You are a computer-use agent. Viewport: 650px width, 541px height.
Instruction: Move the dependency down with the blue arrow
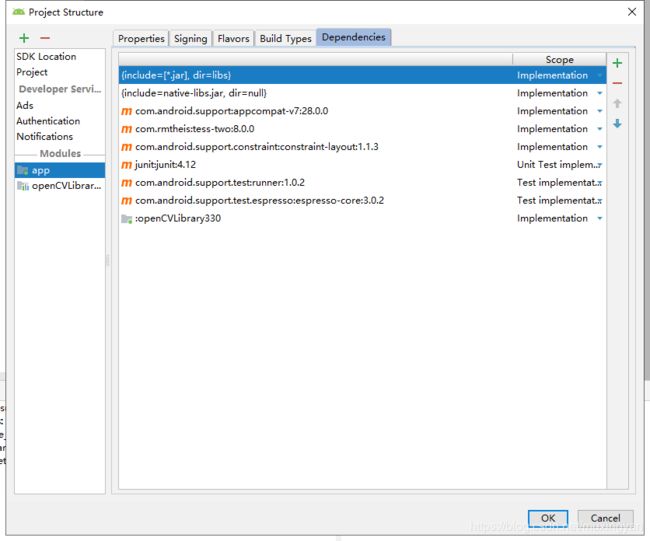click(x=617, y=124)
